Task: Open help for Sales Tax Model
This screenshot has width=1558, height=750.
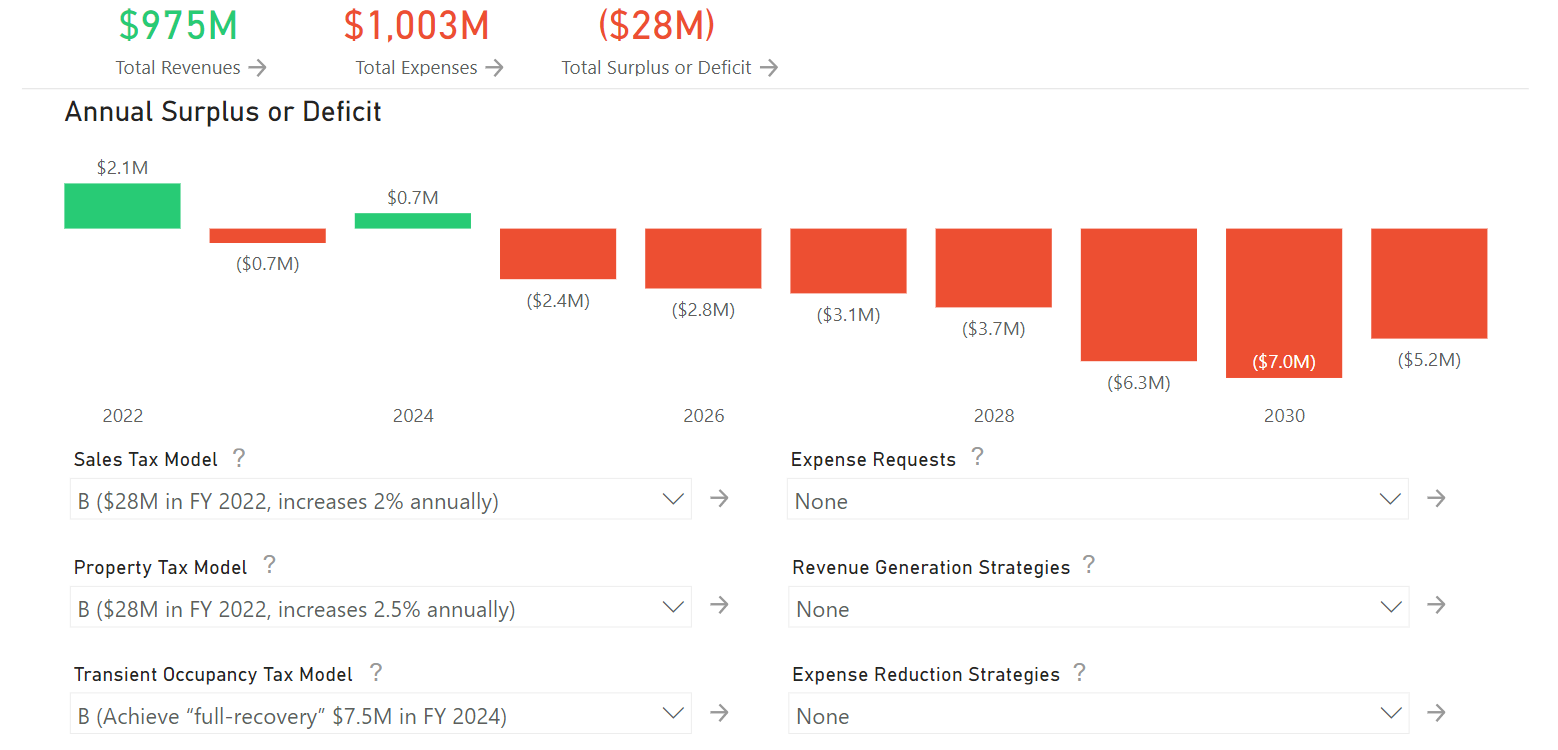Action: click(x=238, y=458)
